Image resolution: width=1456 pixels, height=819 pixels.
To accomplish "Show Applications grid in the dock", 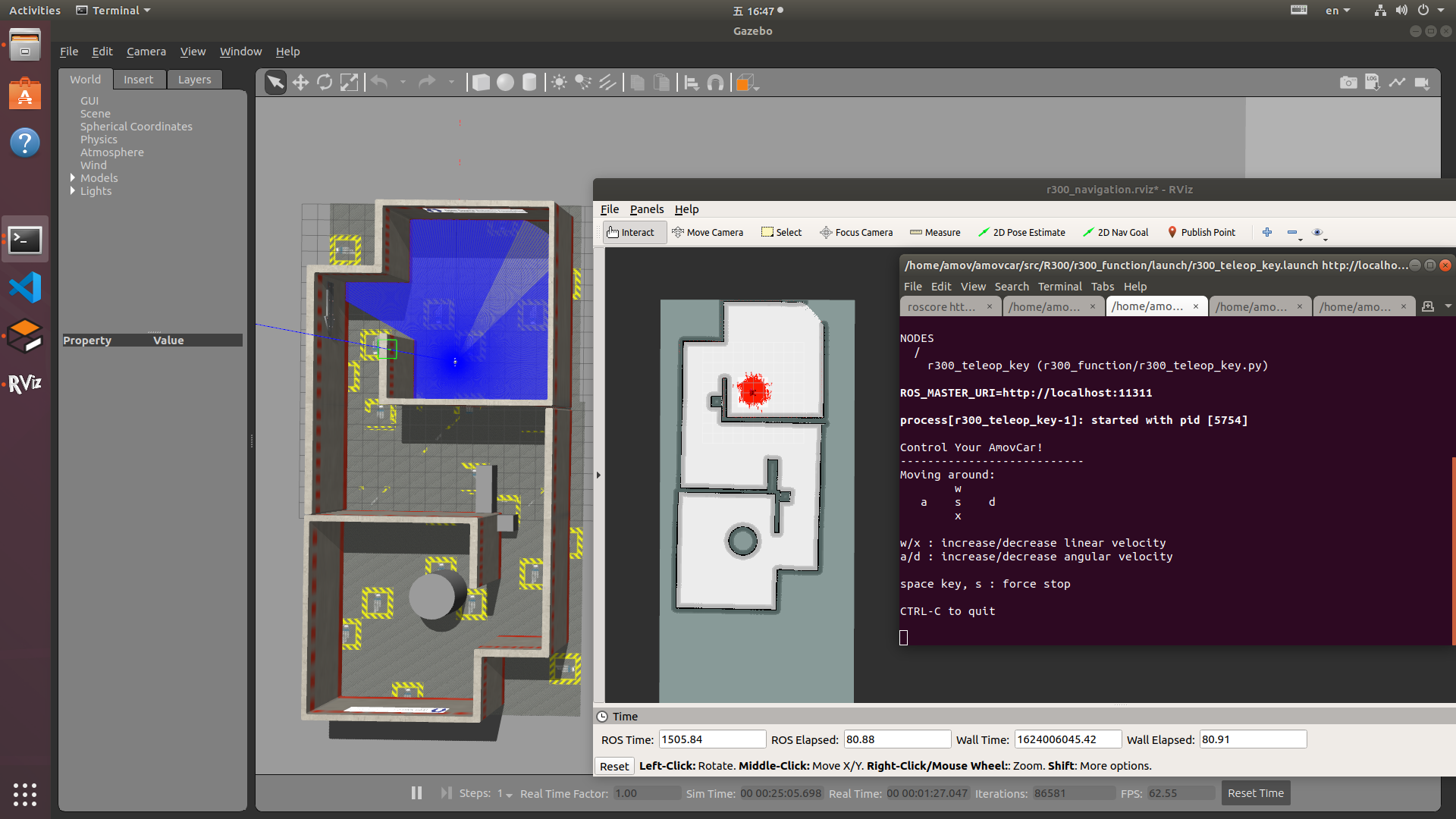I will click(x=25, y=794).
